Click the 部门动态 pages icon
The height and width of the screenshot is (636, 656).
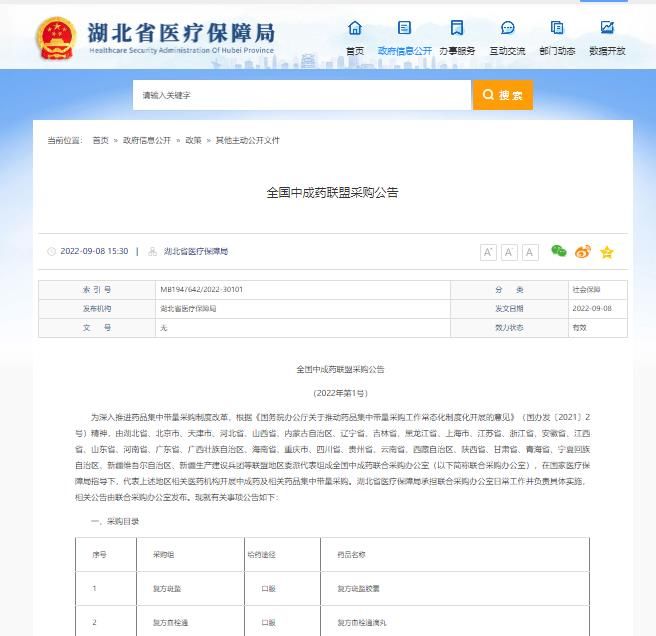557,28
